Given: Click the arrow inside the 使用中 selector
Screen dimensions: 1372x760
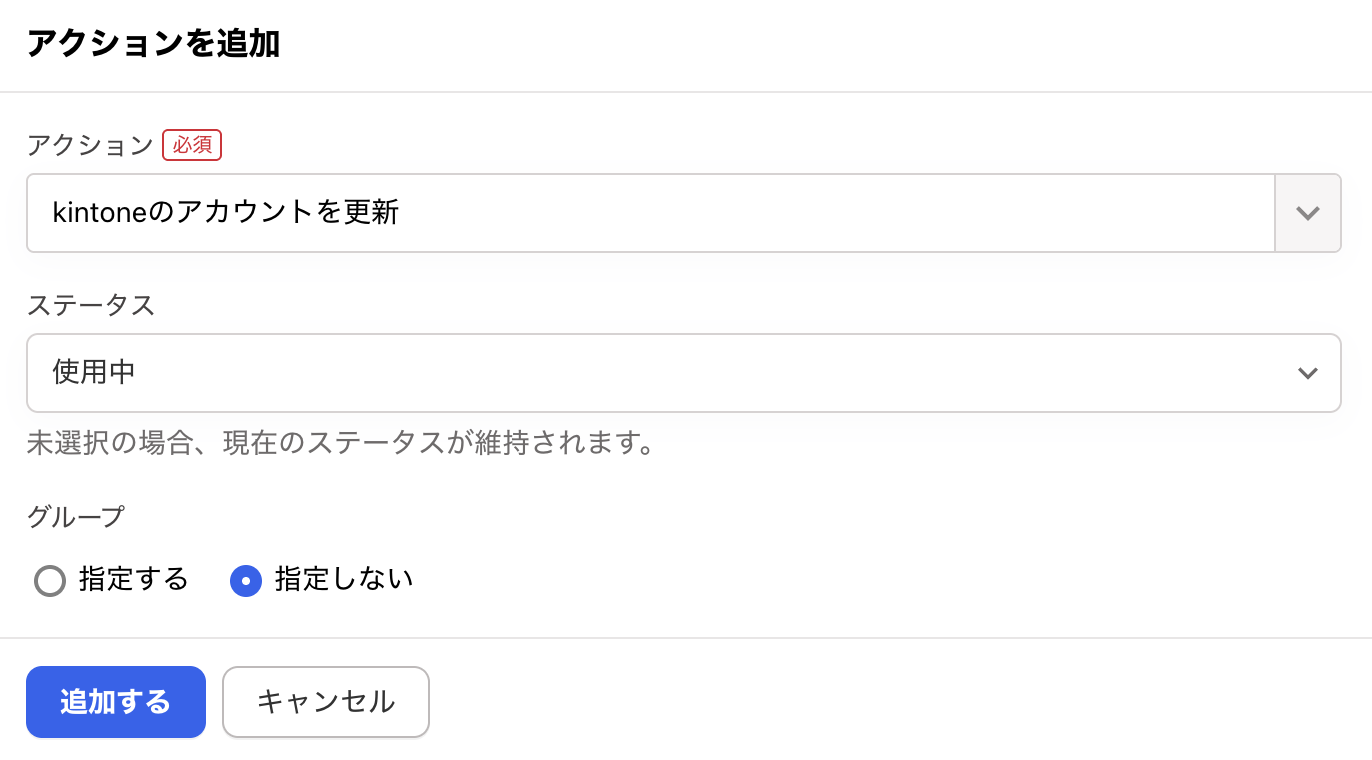Looking at the screenshot, I should 1307,373.
